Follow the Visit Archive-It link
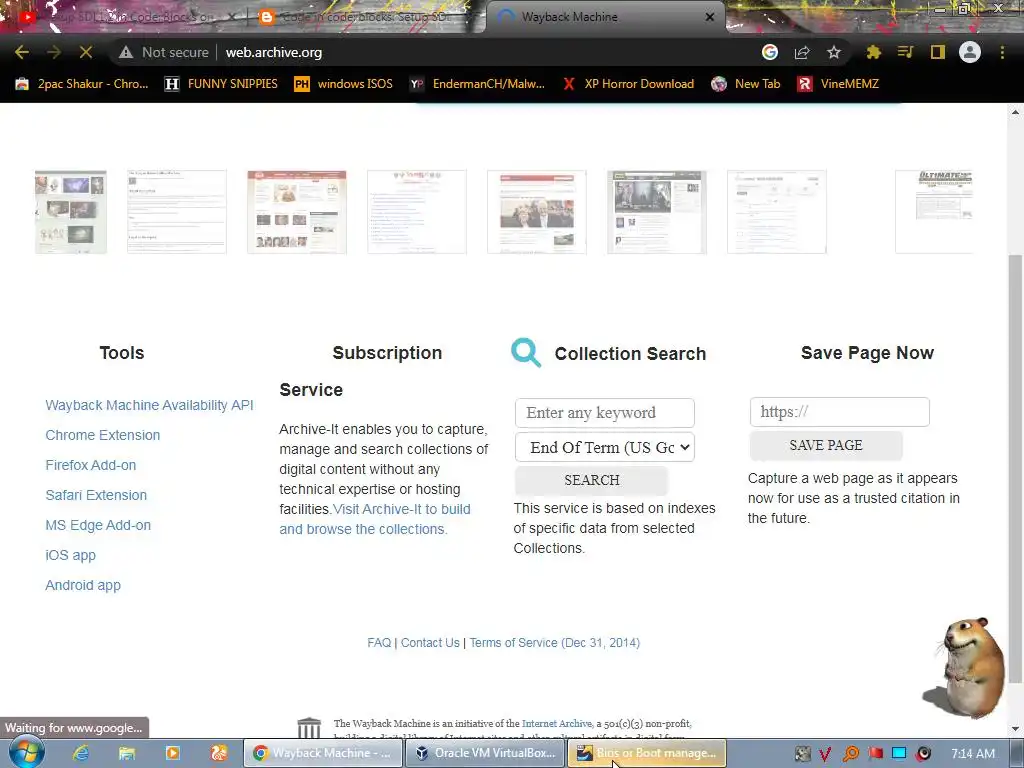The width and height of the screenshot is (1024, 768). tap(375, 519)
